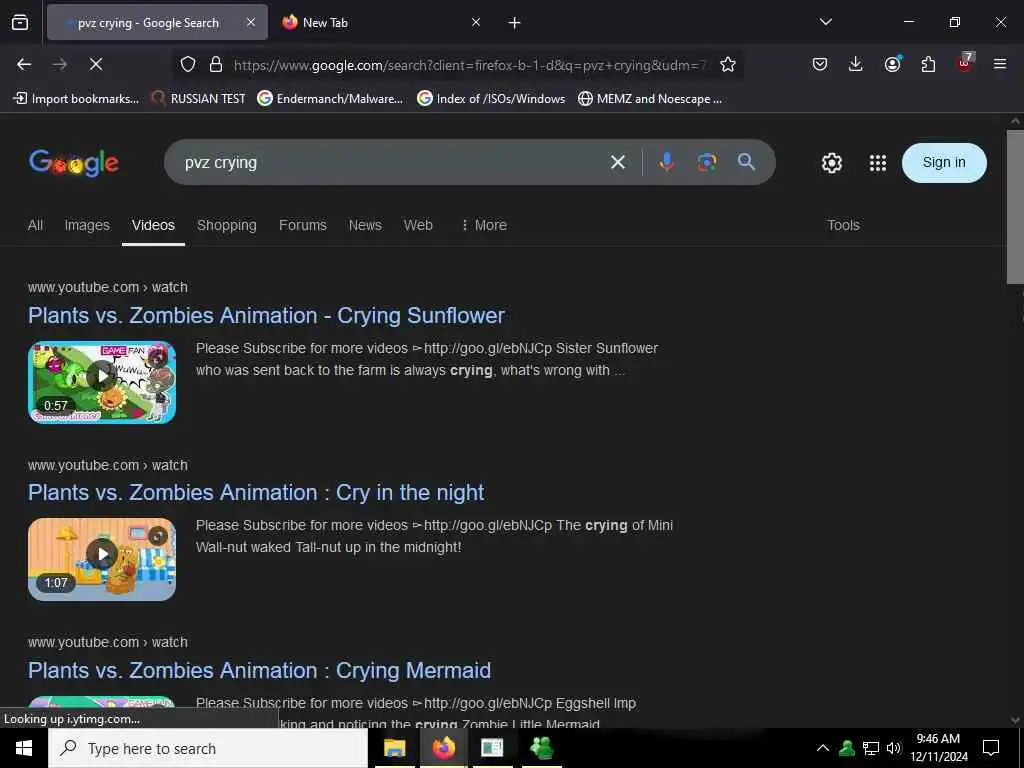Stop loading the page
This screenshot has height=768, width=1024.
coord(95,64)
